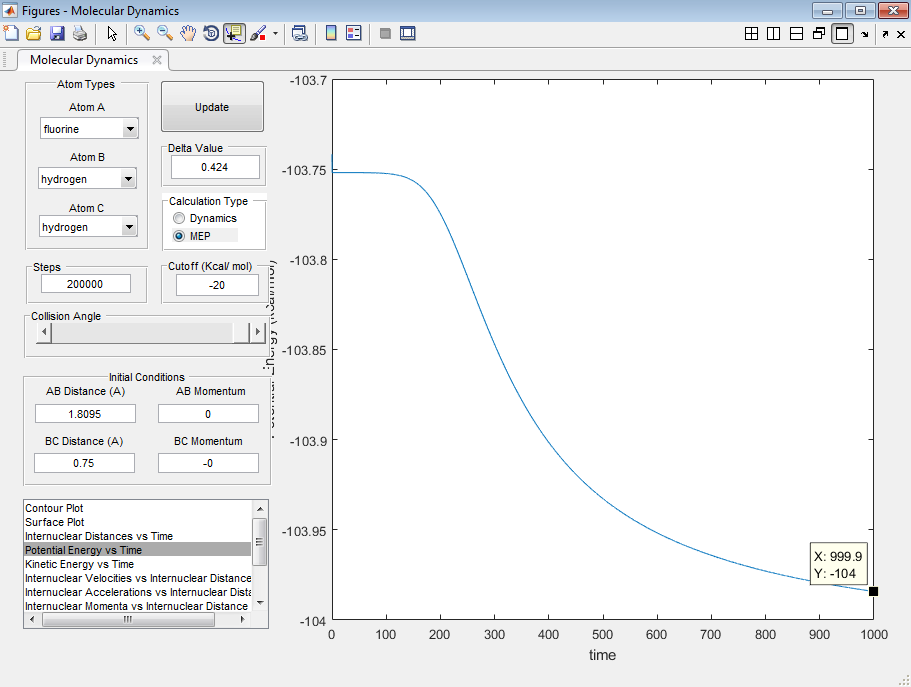Click the Rotate 3D tool
Screen dimensions: 911x687
(211, 33)
